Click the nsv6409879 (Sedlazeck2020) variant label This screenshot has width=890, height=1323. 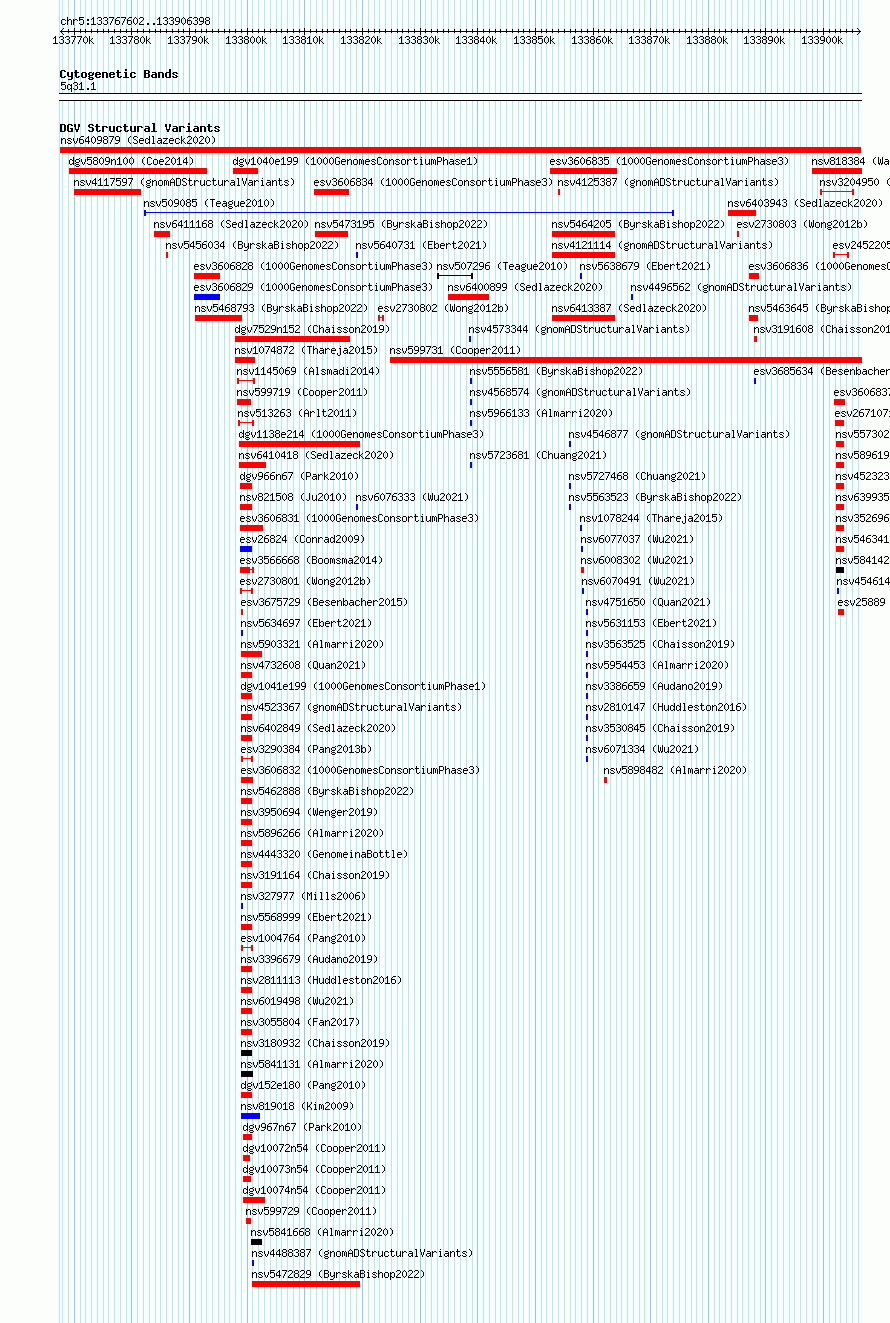[x=138, y=140]
